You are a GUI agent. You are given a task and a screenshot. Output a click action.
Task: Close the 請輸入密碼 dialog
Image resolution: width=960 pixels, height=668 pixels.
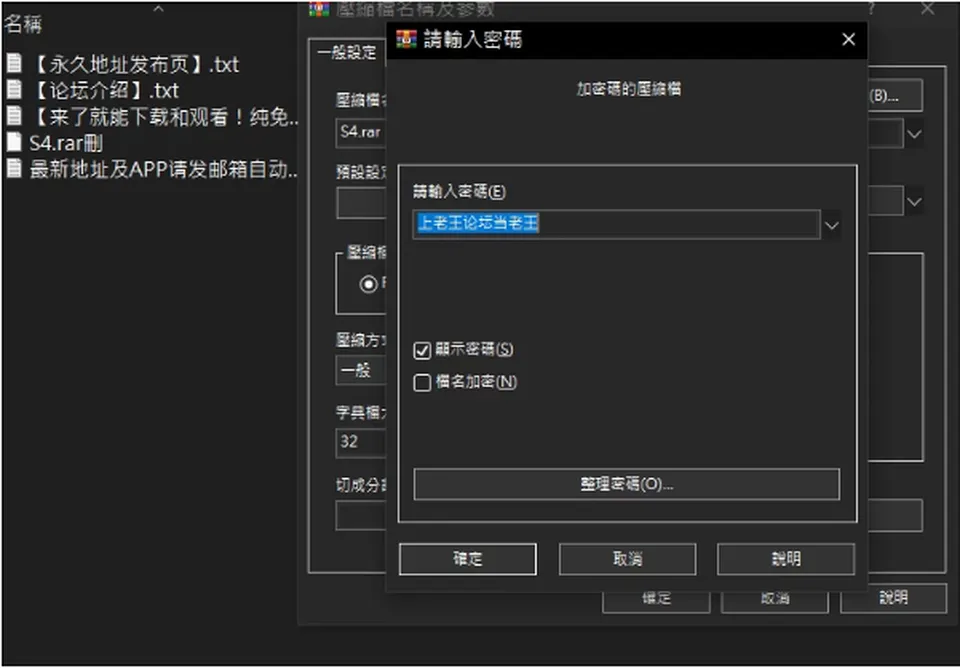tap(848, 39)
